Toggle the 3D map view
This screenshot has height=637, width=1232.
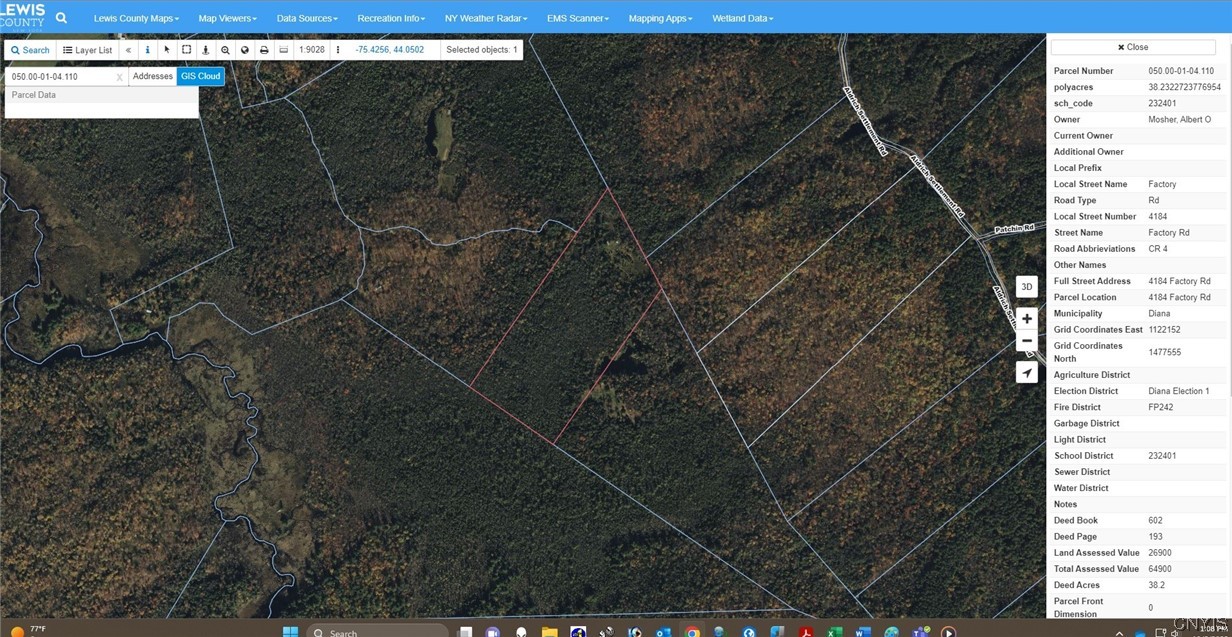pyautogui.click(x=1026, y=287)
